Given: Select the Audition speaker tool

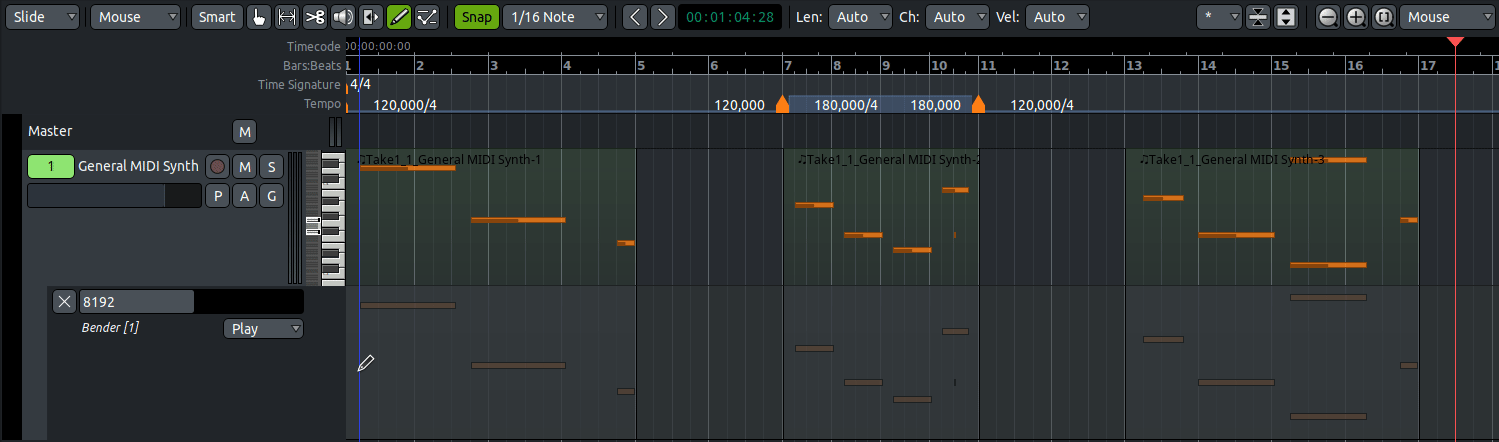Looking at the screenshot, I should (x=343, y=17).
